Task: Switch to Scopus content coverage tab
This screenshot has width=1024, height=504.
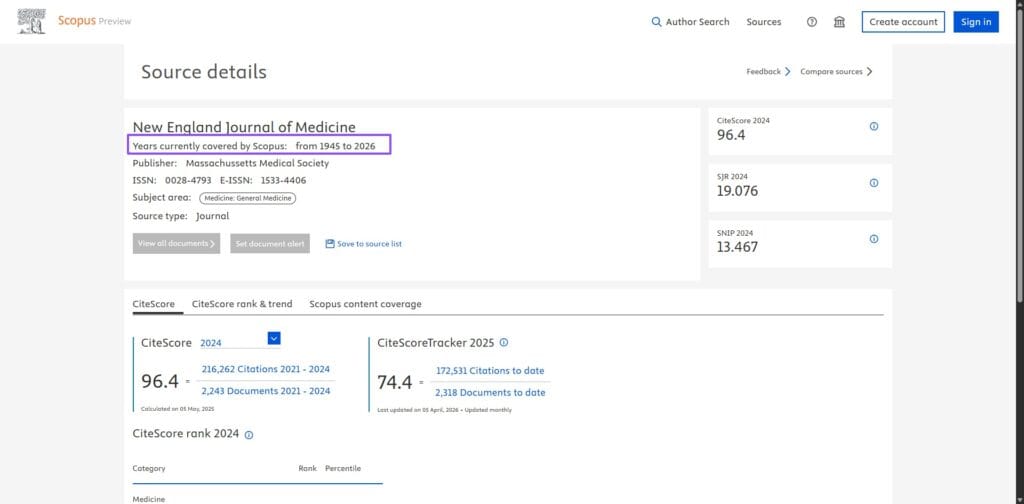Action: (365, 304)
